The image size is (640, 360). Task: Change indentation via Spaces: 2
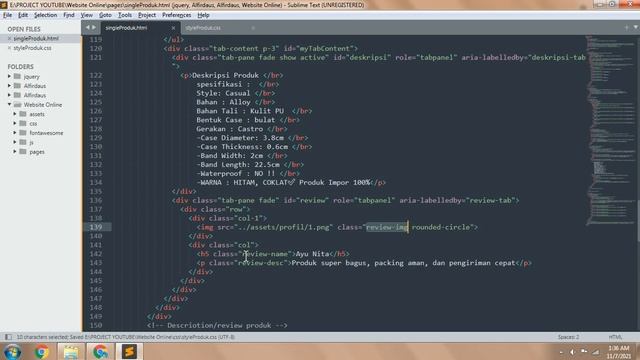click(x=568, y=337)
